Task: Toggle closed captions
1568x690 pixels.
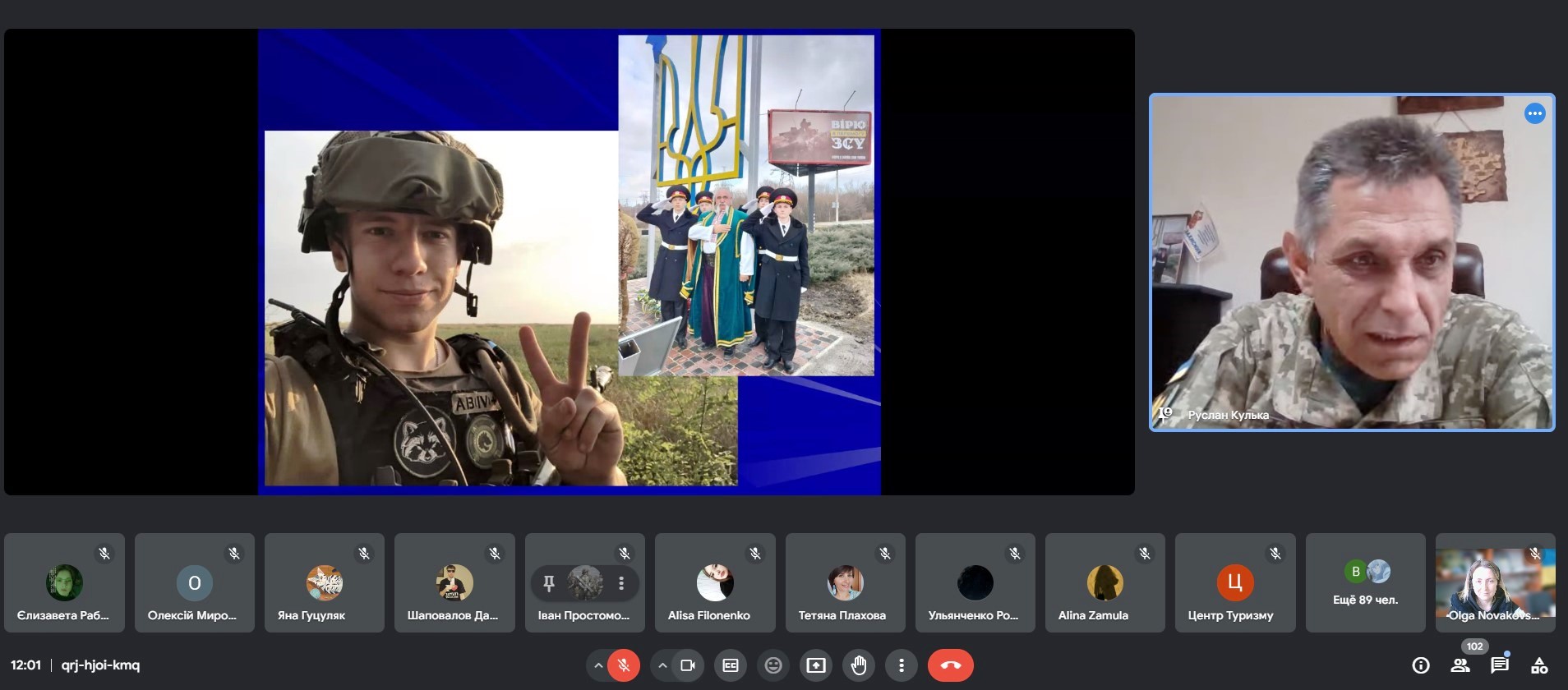Action: 731,665
